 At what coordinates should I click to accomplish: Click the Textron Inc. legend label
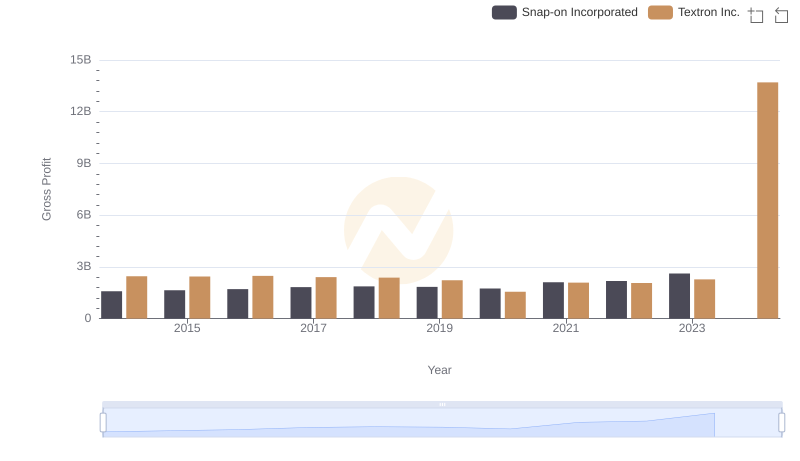709,12
